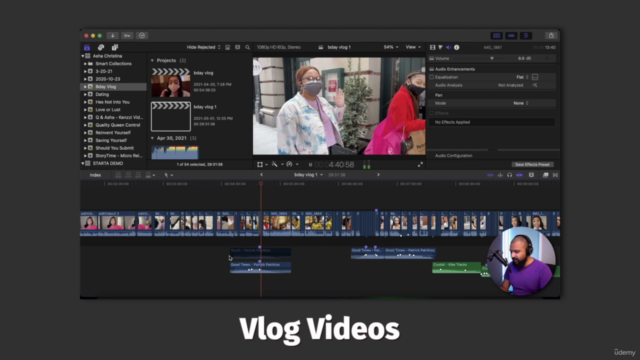Switch to the Info inspector tab

[x=456, y=47]
